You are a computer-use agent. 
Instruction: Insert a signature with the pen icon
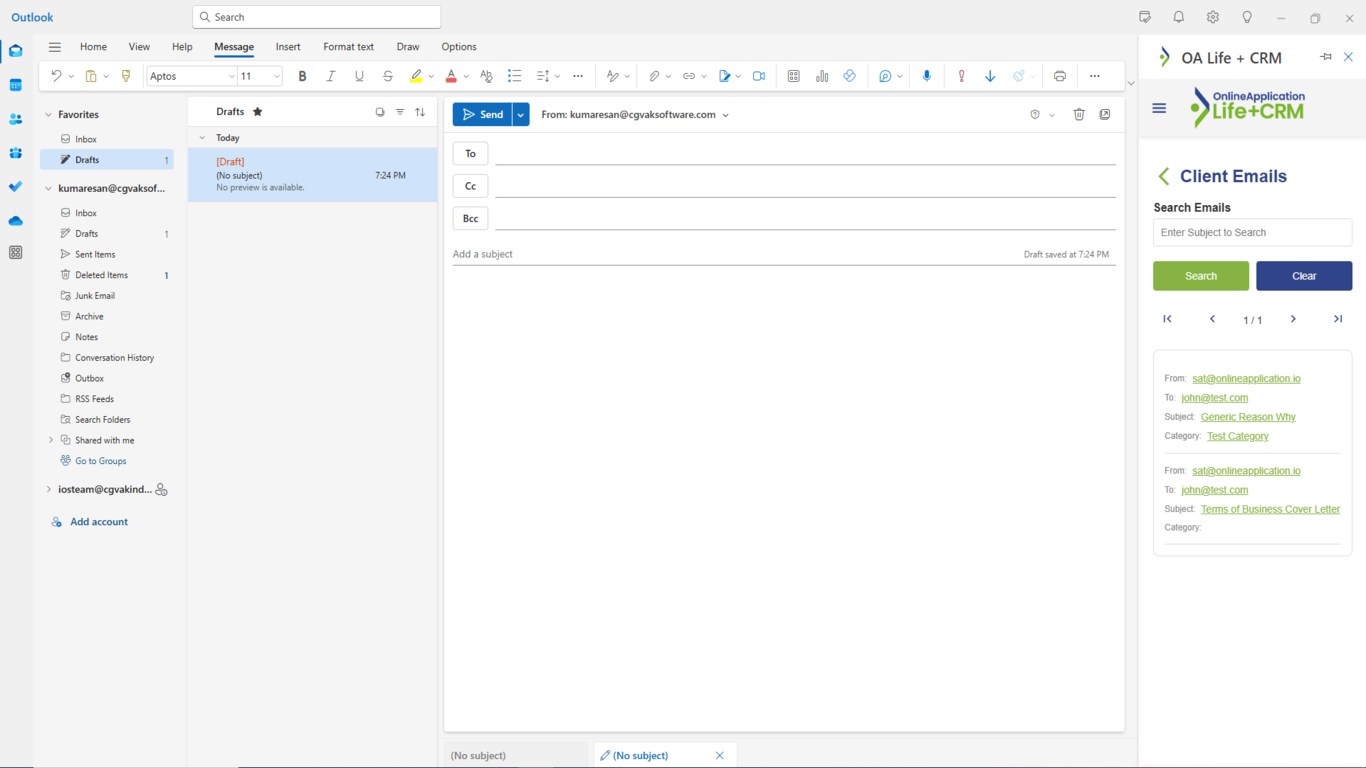pos(725,76)
